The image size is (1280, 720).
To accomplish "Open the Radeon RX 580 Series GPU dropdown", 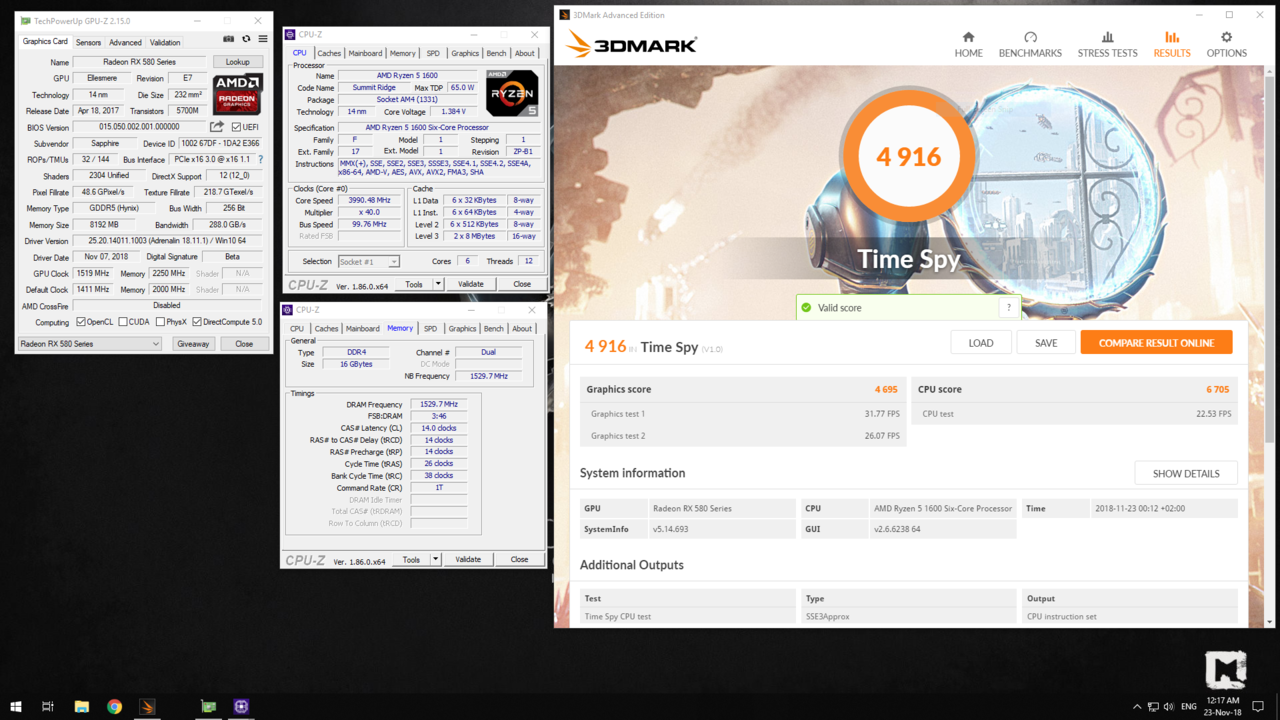I will pos(89,344).
